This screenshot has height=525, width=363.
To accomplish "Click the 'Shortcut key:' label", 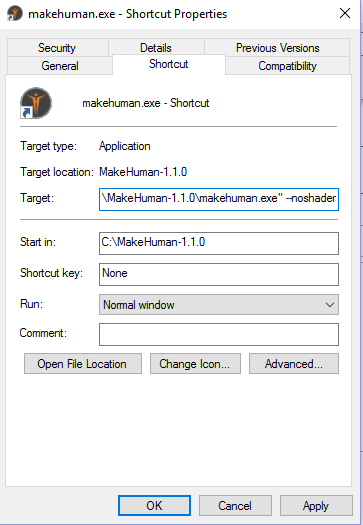I will coord(51,273).
